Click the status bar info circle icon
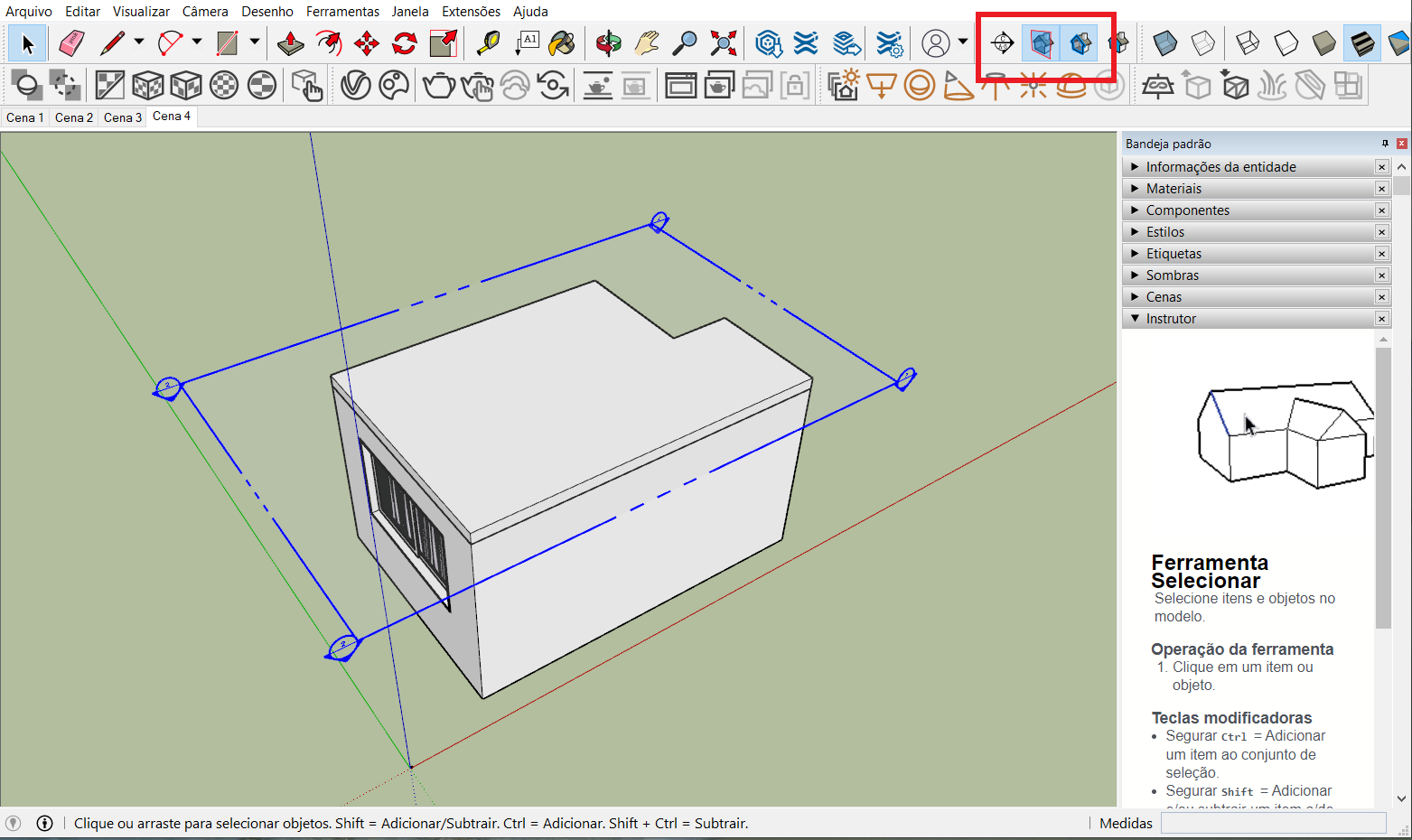The image size is (1412, 840). coord(44,823)
